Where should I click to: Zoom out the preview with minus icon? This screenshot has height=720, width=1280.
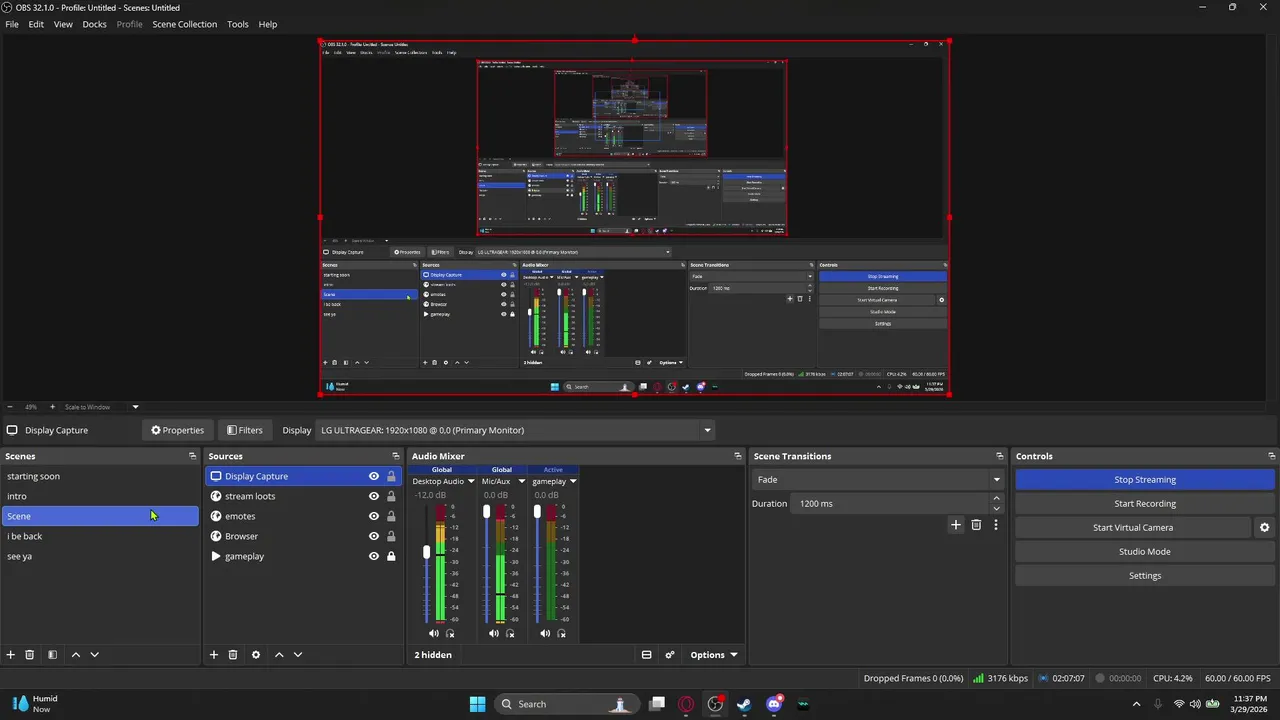10,407
